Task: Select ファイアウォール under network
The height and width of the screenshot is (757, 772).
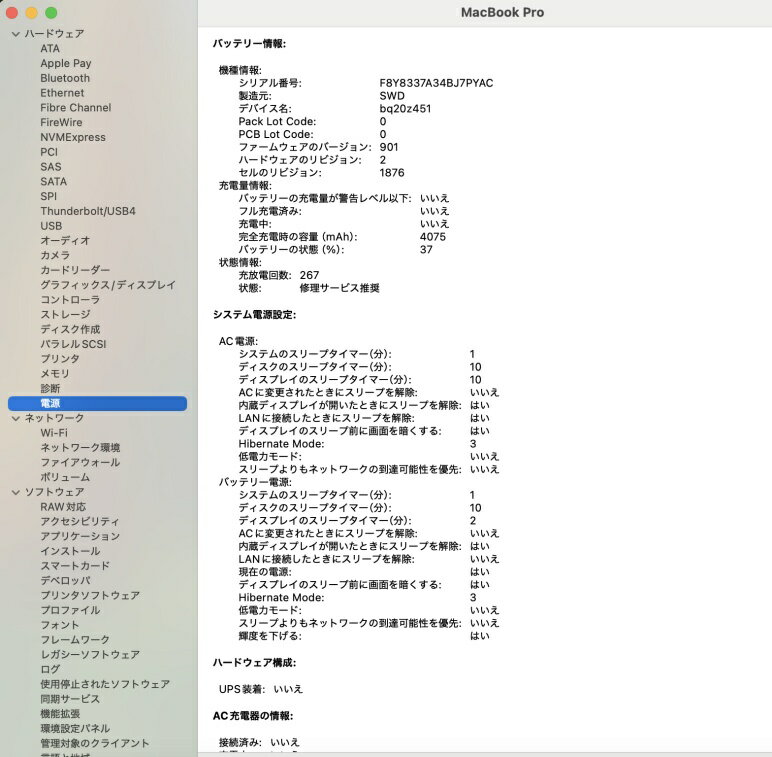Action: click(x=80, y=462)
